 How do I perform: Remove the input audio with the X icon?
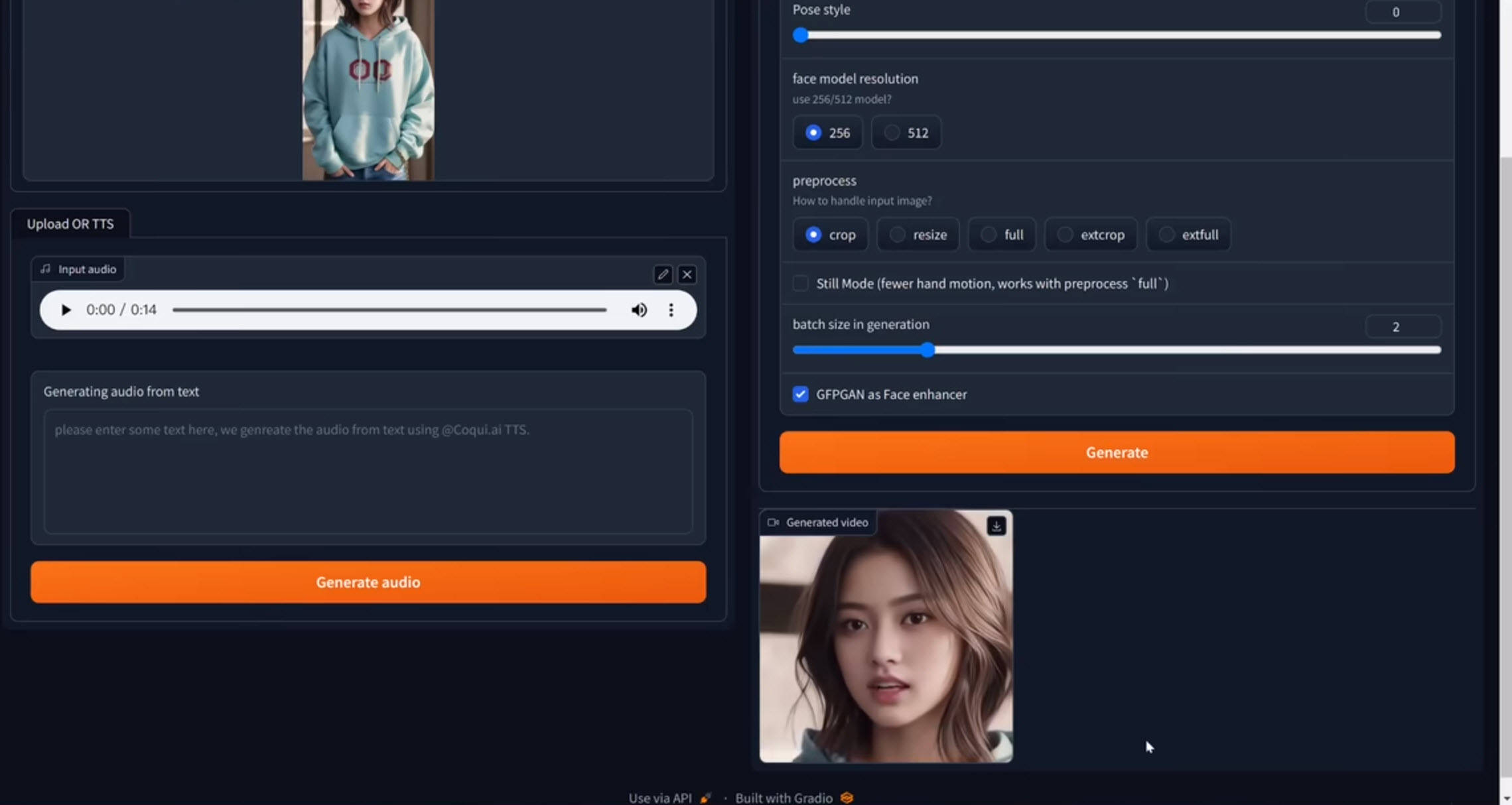(x=687, y=275)
